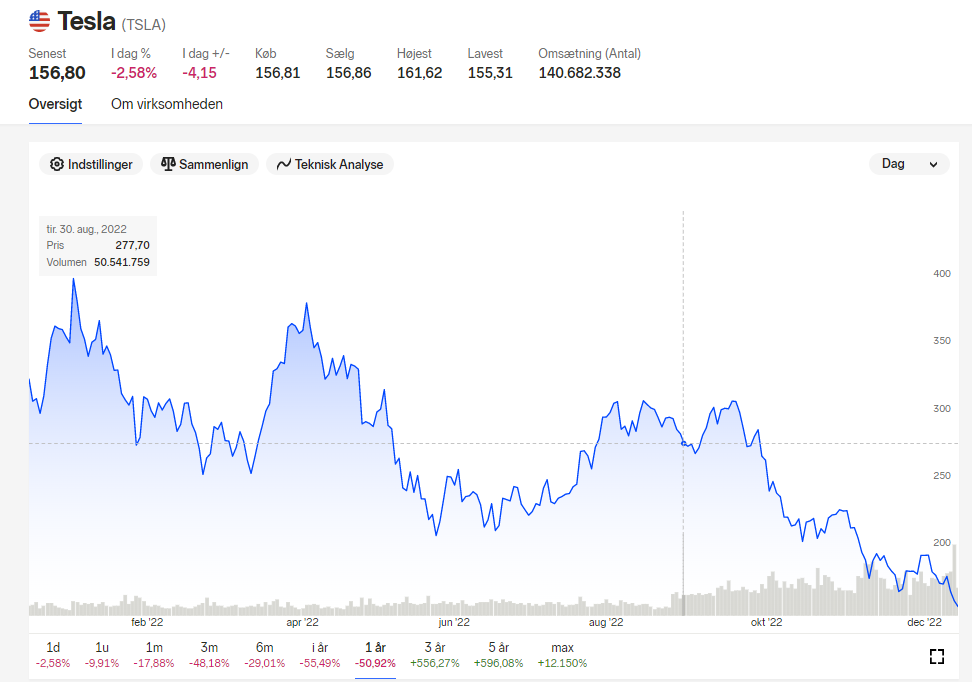The width and height of the screenshot is (972, 682).
Task: Click the -48,18% three-month return figure
Action: (209, 663)
